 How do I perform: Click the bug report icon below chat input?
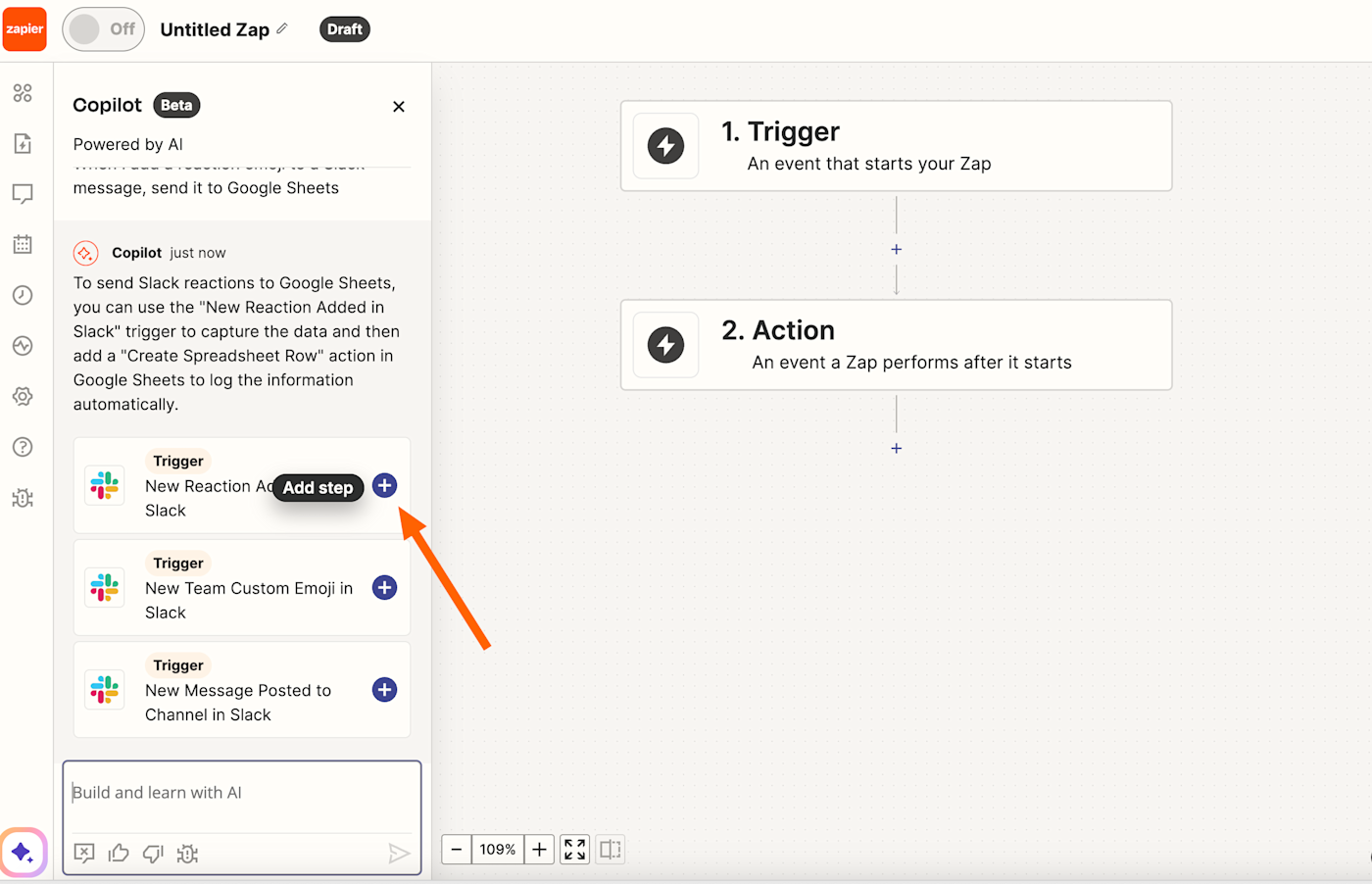tap(187, 853)
